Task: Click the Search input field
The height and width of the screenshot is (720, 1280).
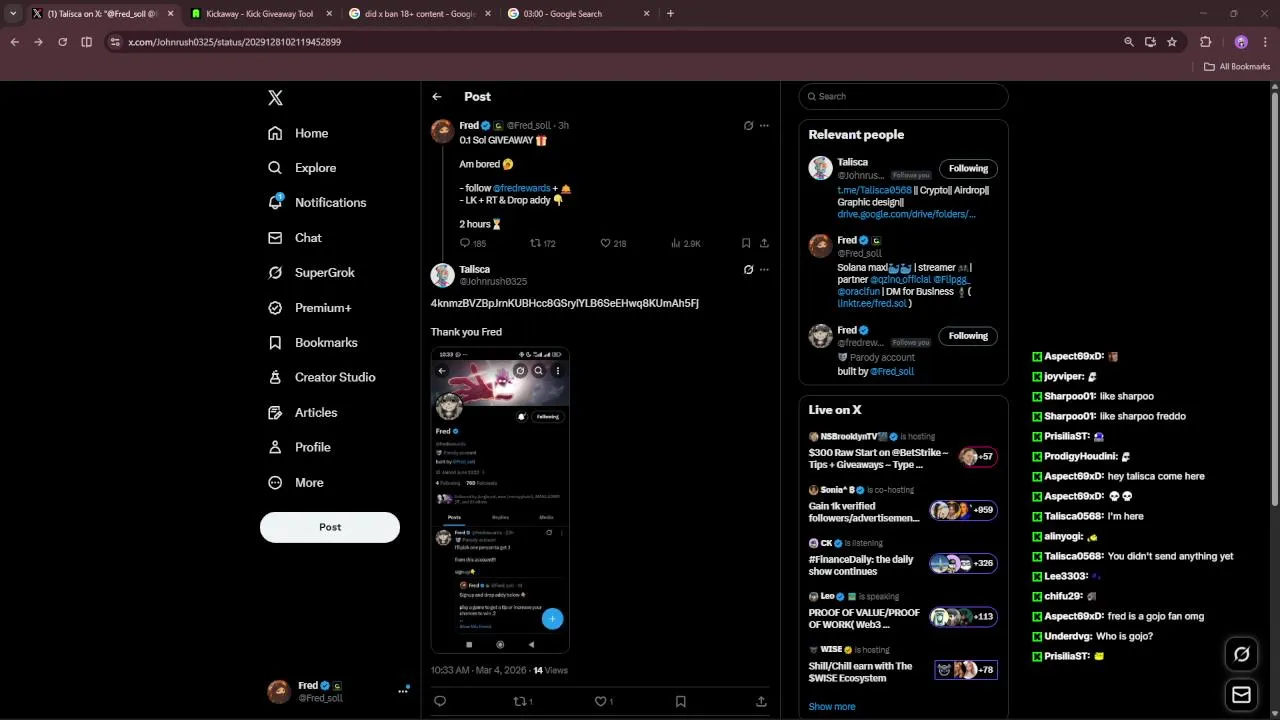Action: pyautogui.click(x=903, y=96)
